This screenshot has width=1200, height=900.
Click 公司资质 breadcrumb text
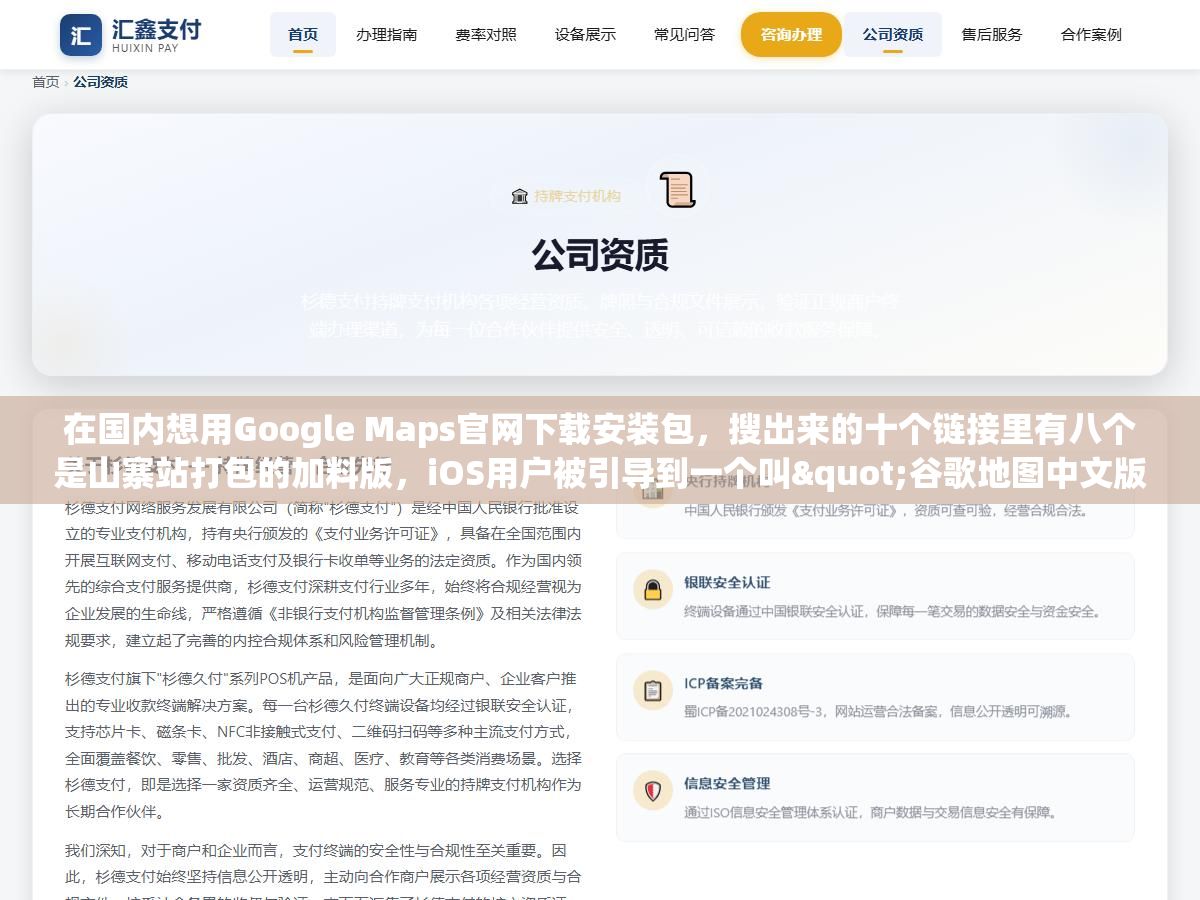(x=100, y=82)
